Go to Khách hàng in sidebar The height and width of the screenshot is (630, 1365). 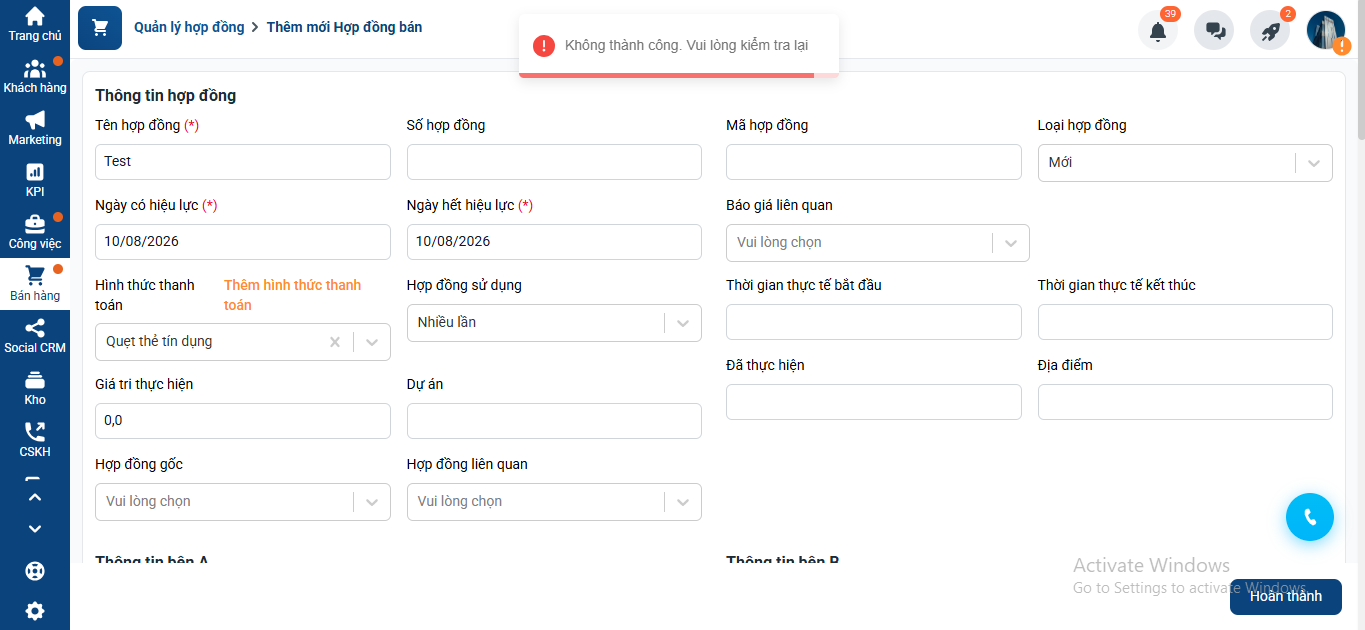tap(35, 76)
